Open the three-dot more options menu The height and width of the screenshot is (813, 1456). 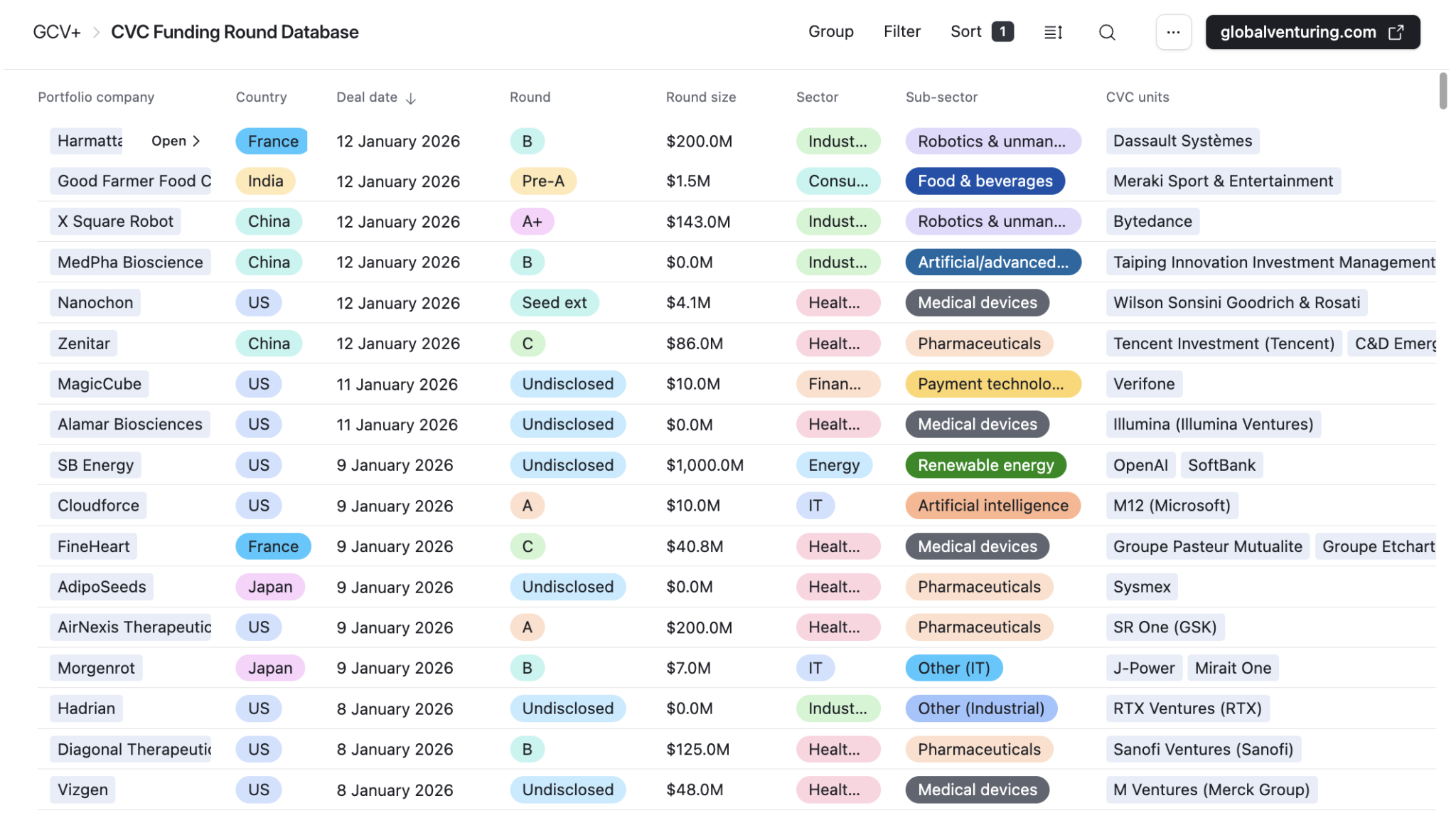[x=1173, y=32]
